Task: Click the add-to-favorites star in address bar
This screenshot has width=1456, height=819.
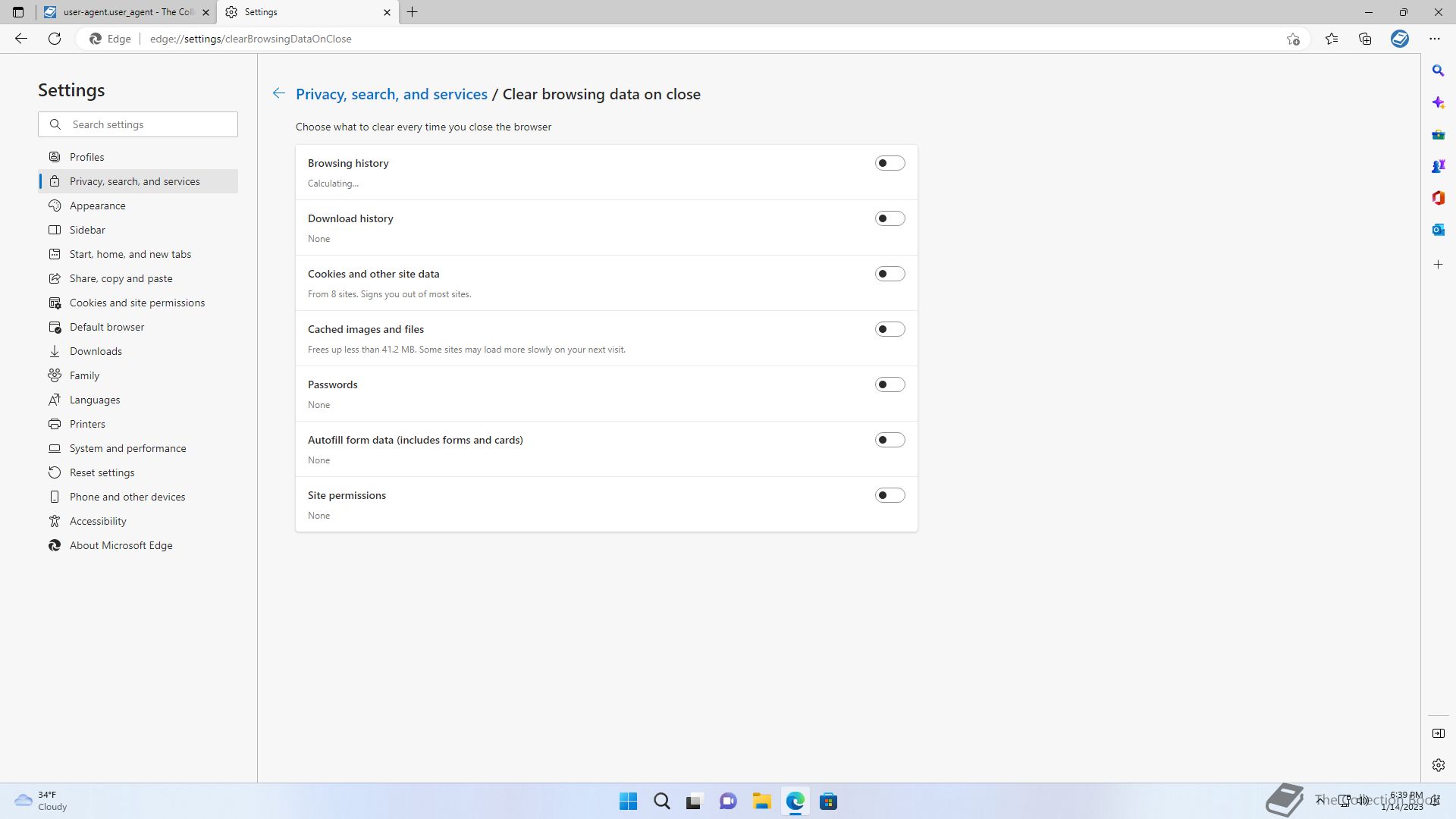Action: (1293, 39)
